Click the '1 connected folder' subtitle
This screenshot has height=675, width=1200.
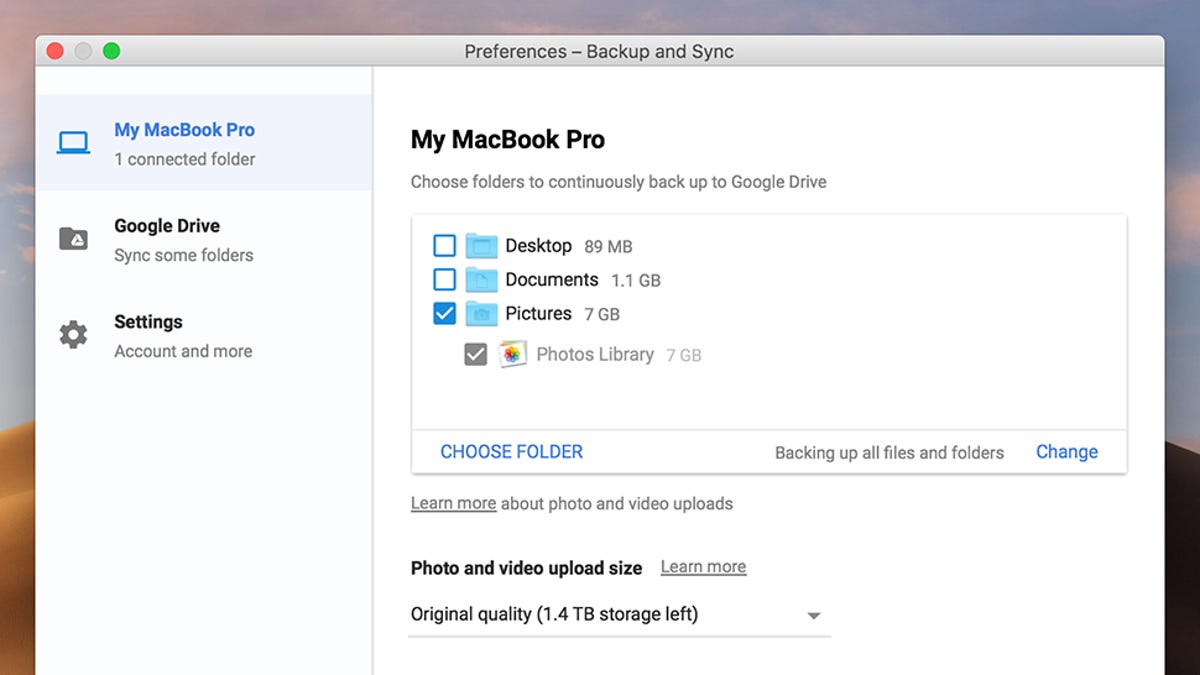(x=184, y=159)
